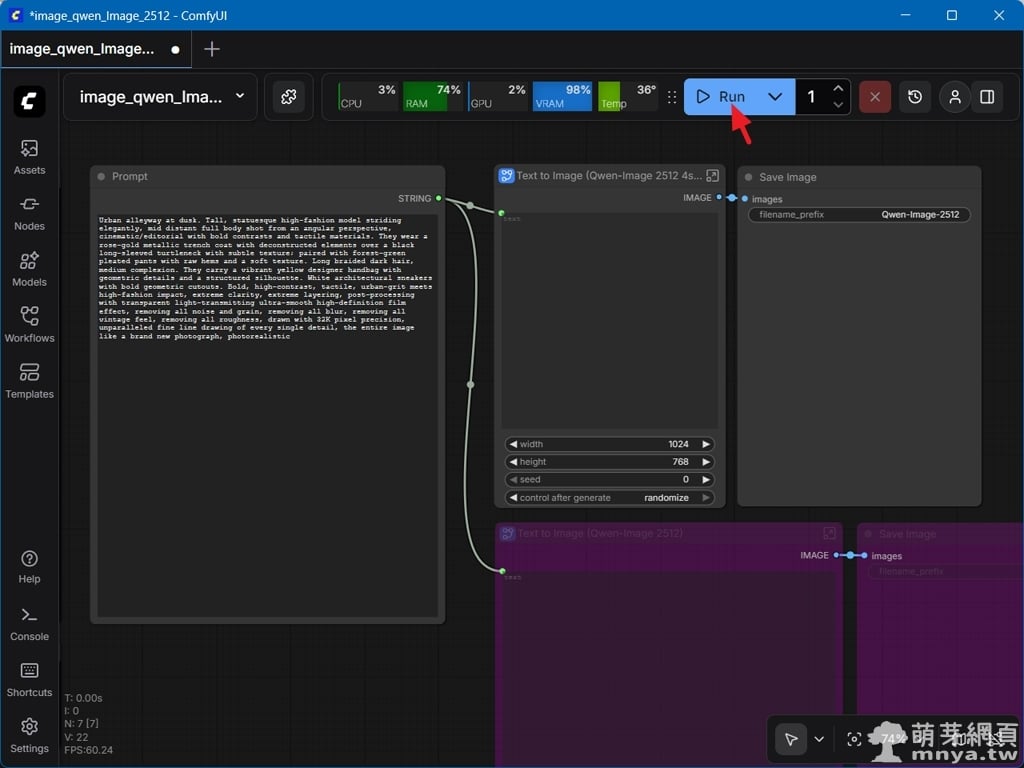Open the Templates browser
Screen dimensions: 1024x768
click(29, 381)
